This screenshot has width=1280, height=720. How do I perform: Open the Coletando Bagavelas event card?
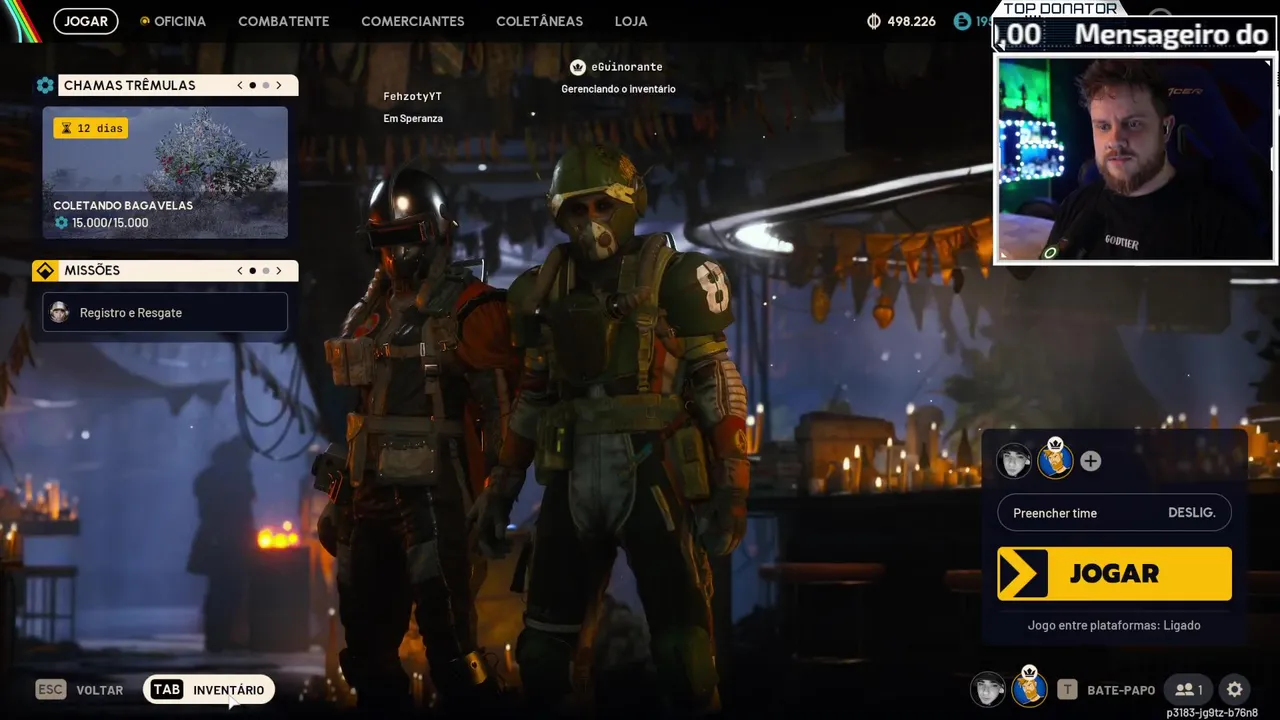165,173
